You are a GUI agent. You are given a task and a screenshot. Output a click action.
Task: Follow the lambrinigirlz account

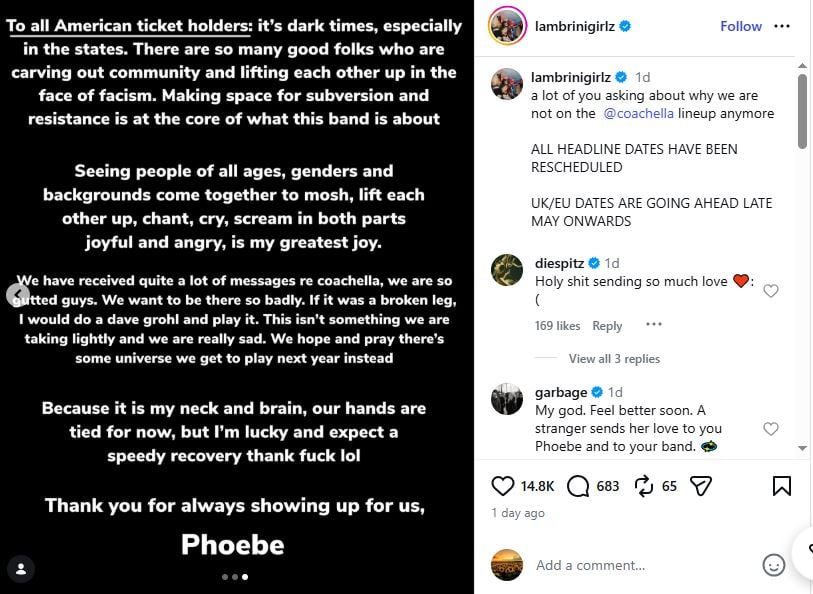(x=740, y=27)
